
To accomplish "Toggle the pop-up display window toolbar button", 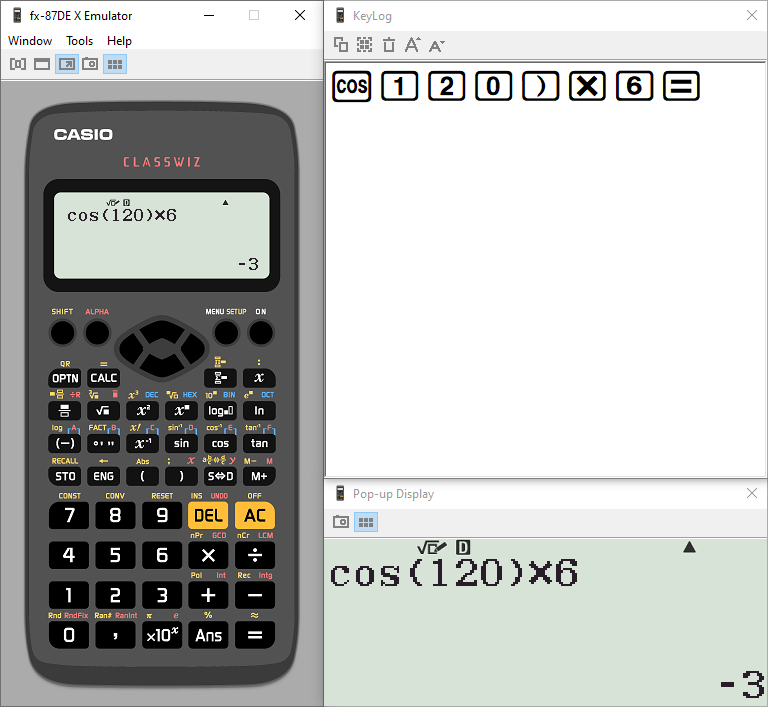I will pos(66,64).
